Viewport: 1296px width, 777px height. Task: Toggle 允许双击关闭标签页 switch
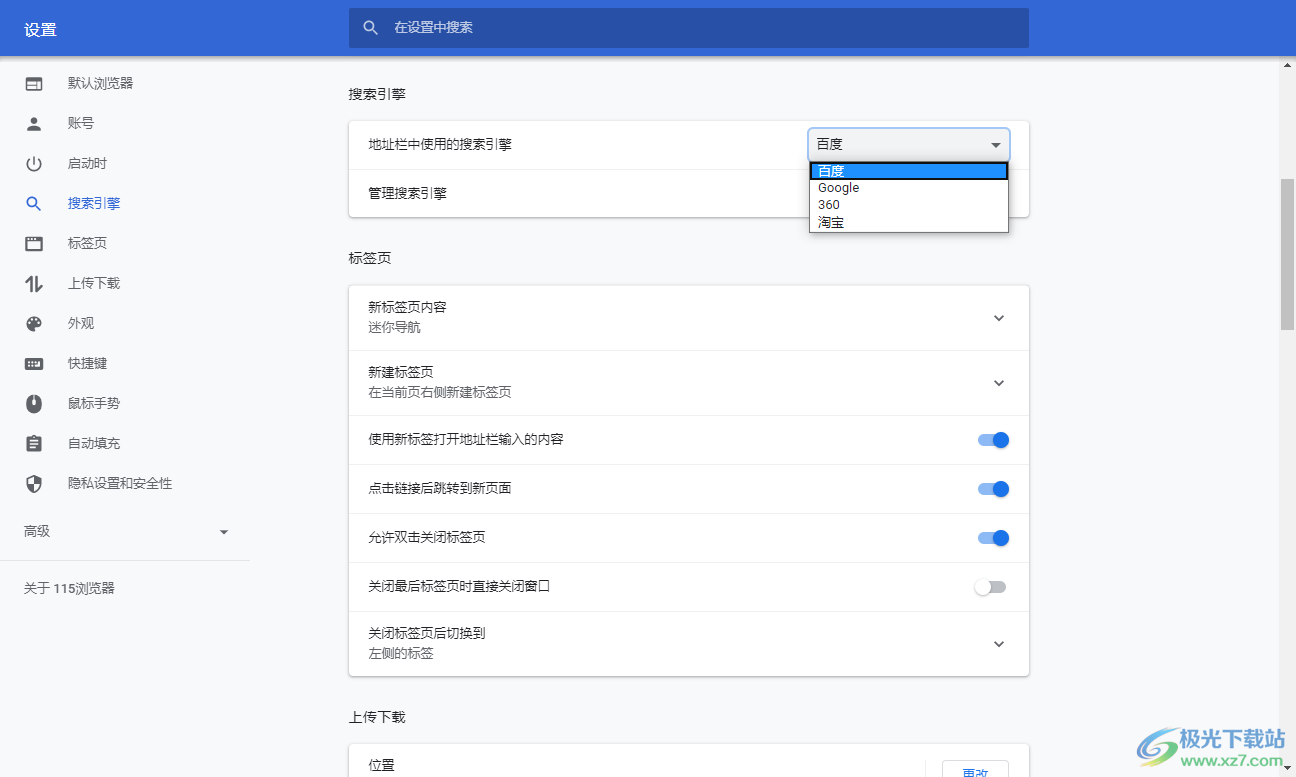tap(993, 538)
